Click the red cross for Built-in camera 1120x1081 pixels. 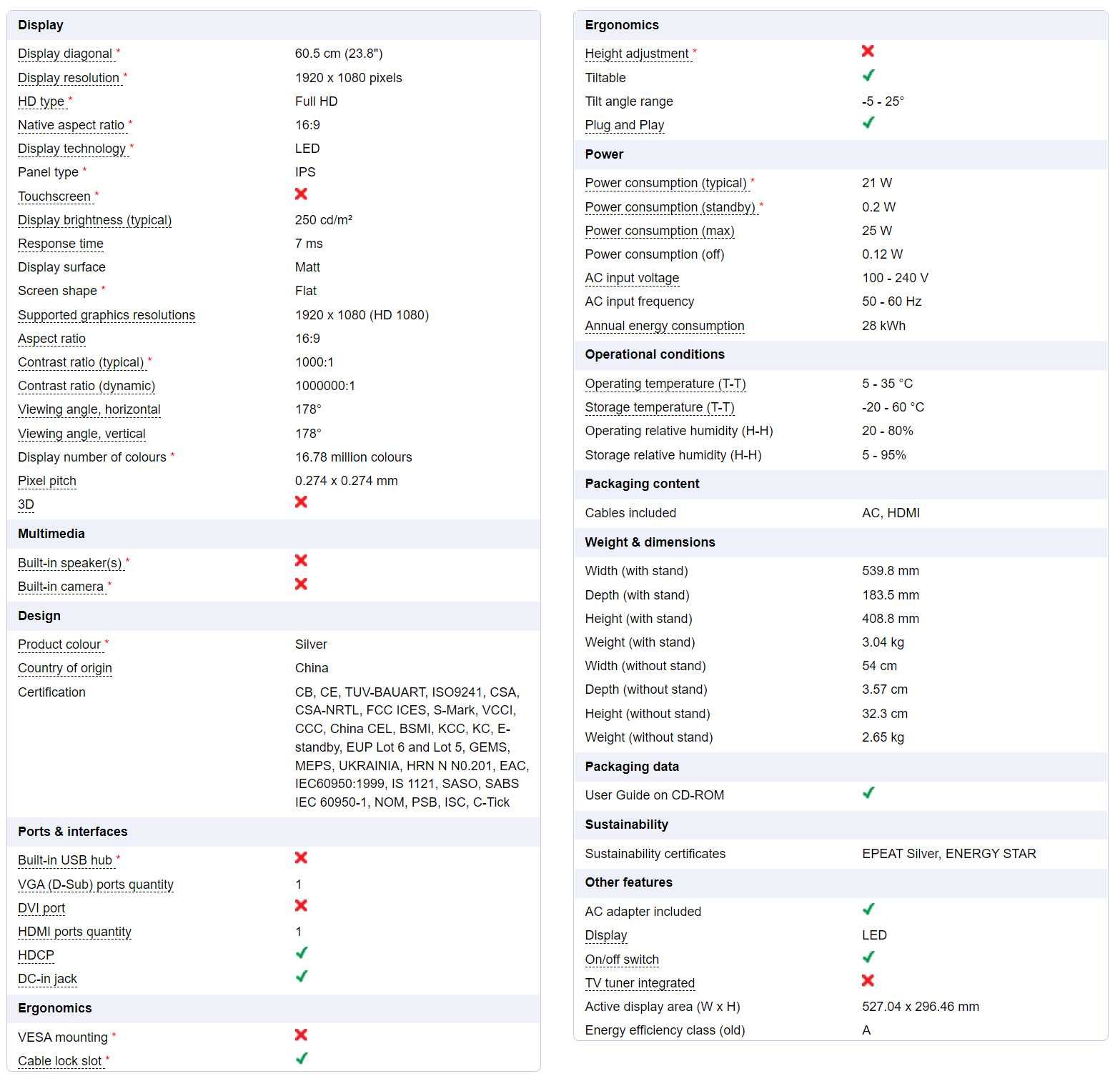301,584
